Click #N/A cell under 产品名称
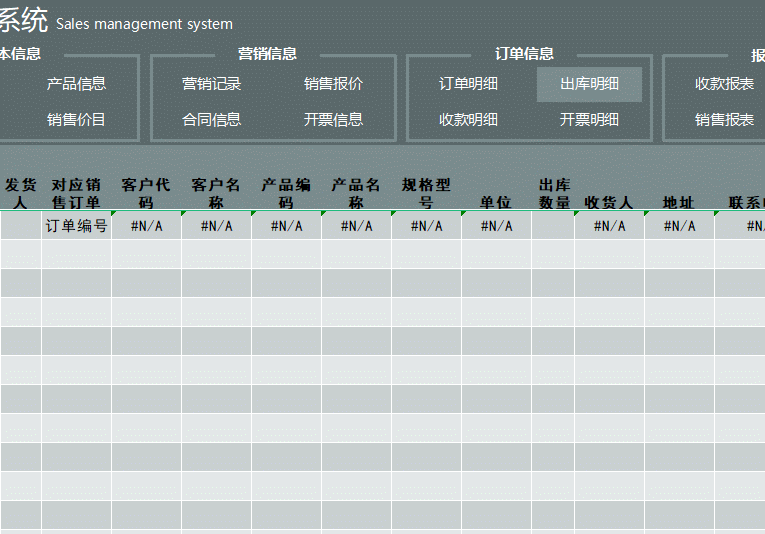The width and height of the screenshot is (765, 534). click(x=357, y=225)
